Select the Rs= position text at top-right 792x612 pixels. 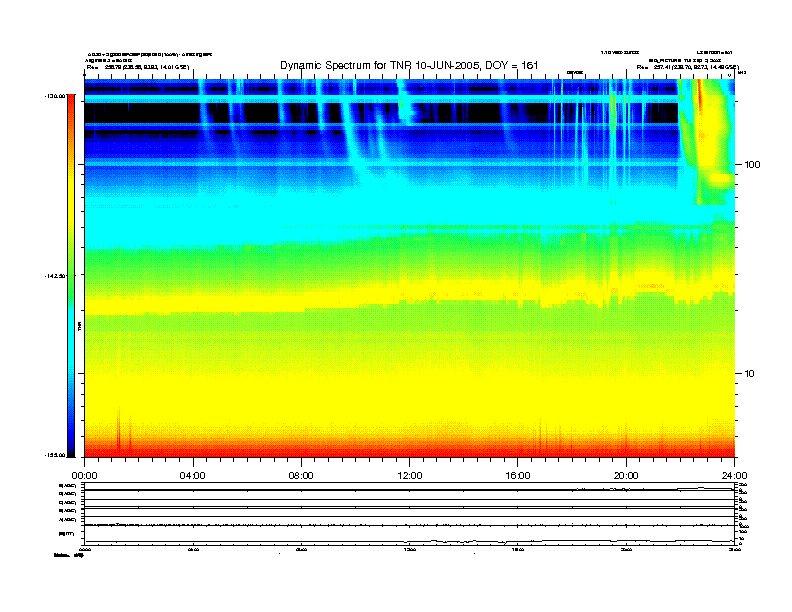point(687,67)
